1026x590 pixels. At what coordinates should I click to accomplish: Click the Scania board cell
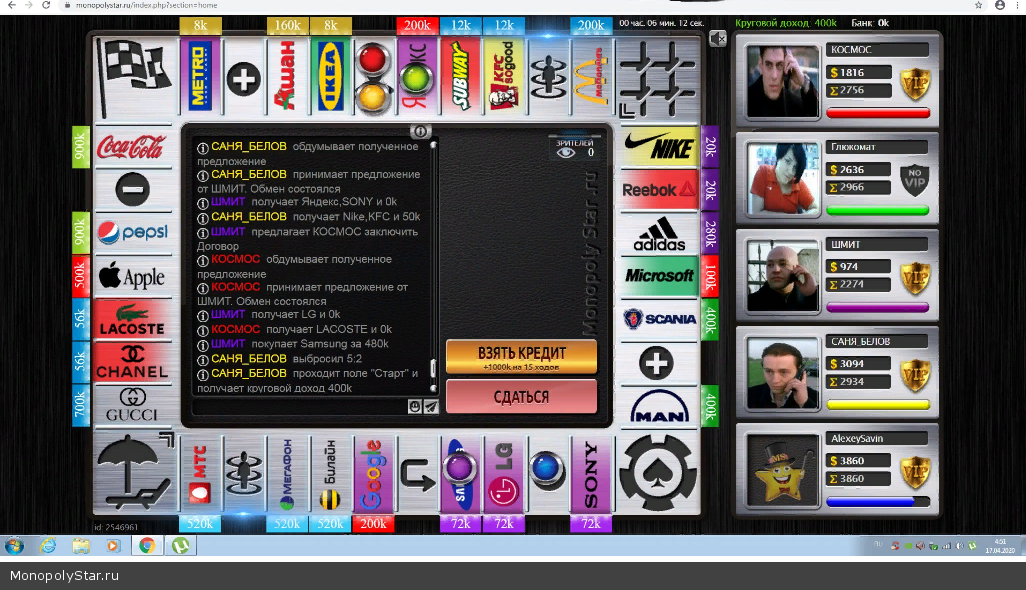pyautogui.click(x=658, y=319)
